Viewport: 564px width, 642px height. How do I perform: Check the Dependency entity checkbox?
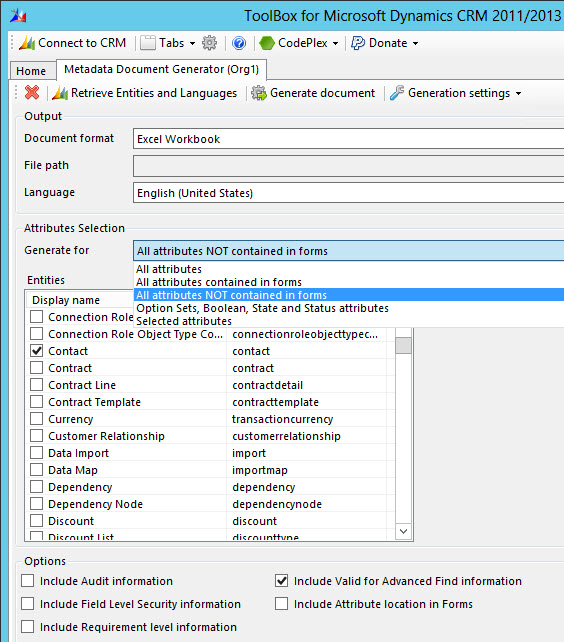point(36,487)
